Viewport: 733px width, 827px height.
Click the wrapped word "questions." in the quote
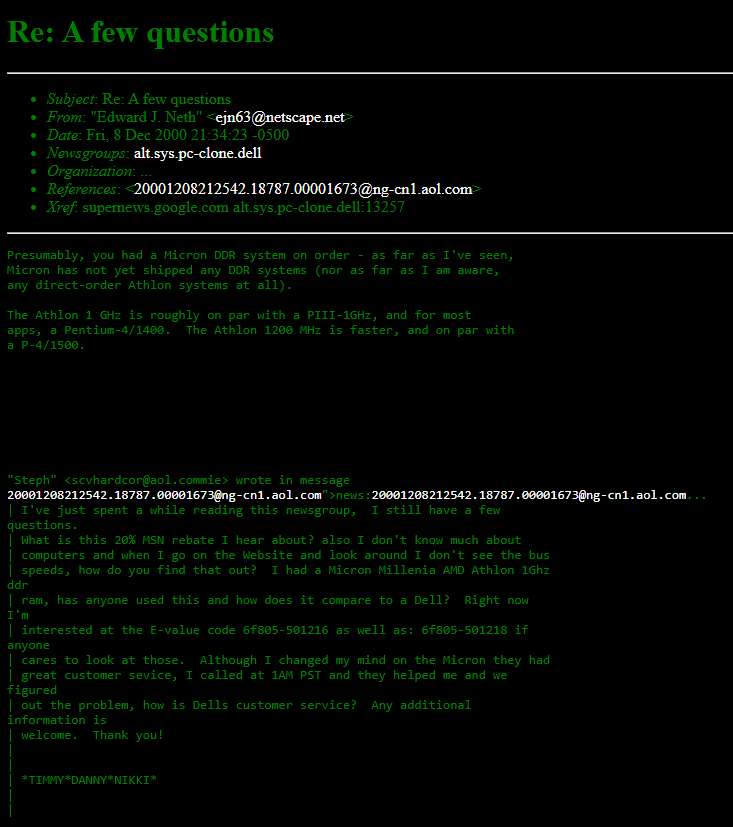[x=42, y=525]
